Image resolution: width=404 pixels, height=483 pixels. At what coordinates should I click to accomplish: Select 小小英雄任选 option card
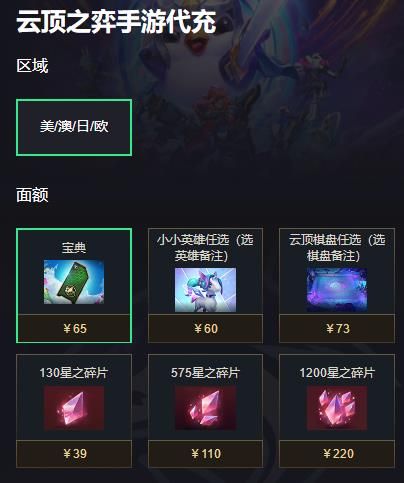coord(205,285)
